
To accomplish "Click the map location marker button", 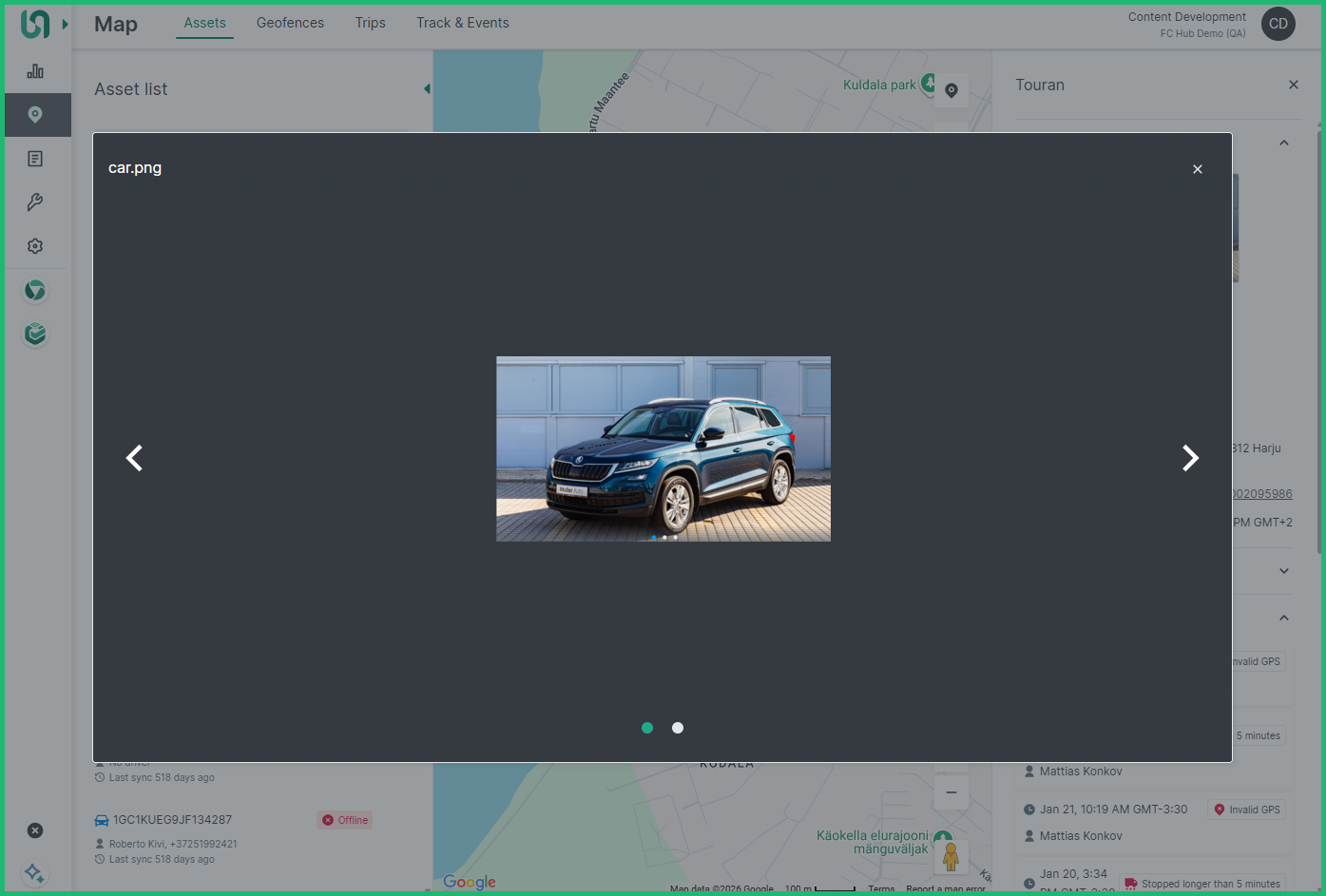I will point(951,90).
